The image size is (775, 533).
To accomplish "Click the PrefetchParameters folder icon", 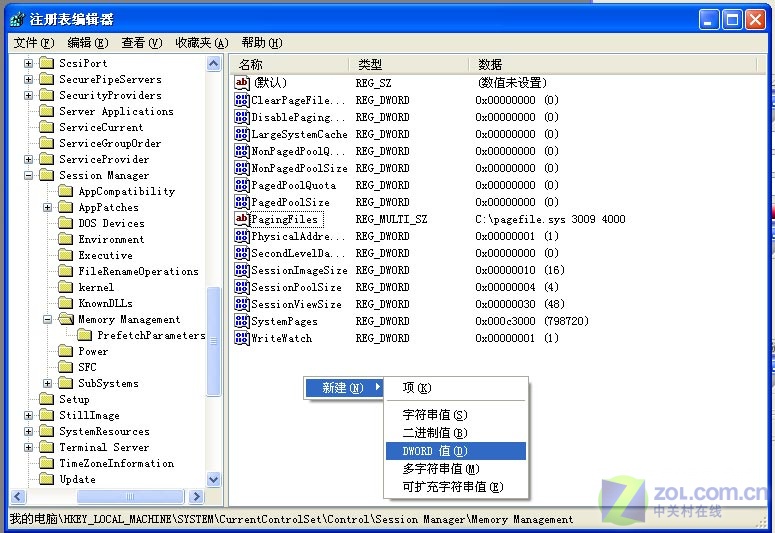I will click(85, 335).
